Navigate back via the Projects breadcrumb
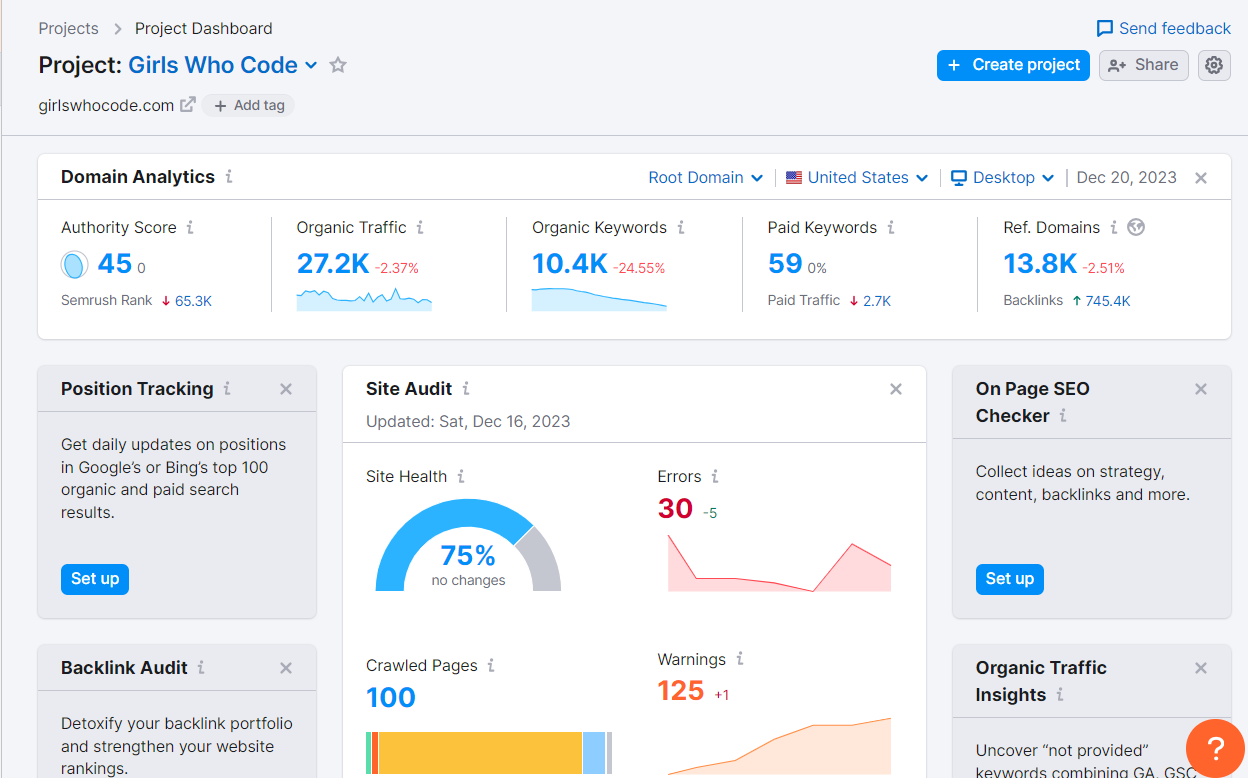 coord(68,28)
